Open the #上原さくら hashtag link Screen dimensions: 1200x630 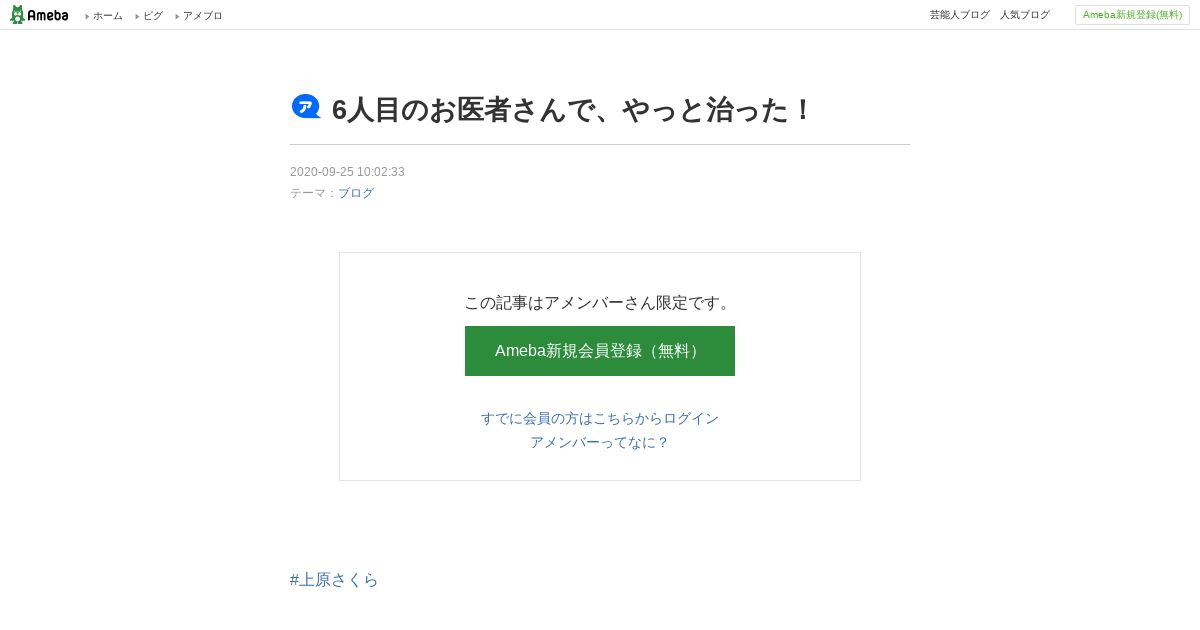click(334, 580)
